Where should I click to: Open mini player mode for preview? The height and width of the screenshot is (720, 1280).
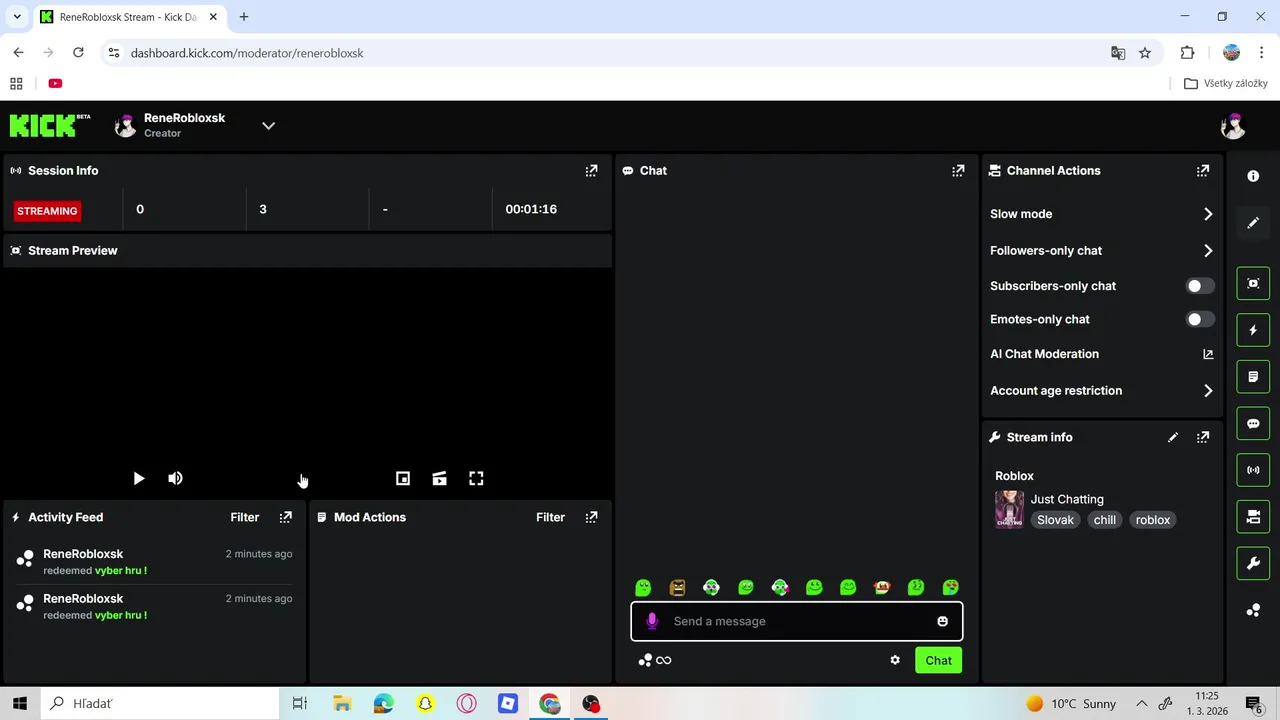coord(403,479)
